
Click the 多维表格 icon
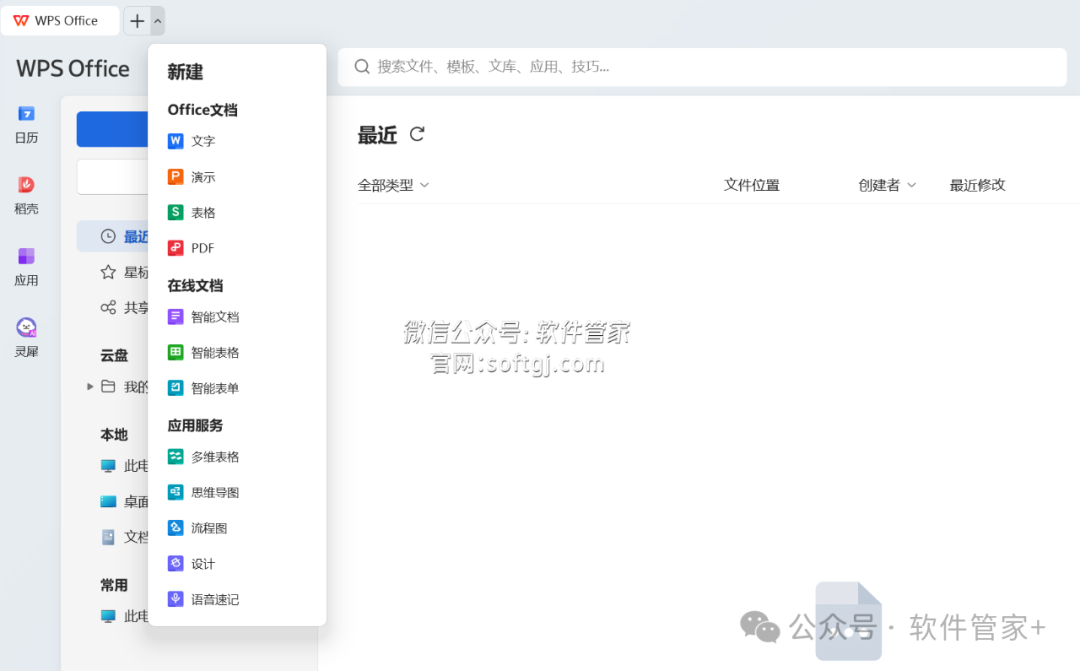click(176, 457)
